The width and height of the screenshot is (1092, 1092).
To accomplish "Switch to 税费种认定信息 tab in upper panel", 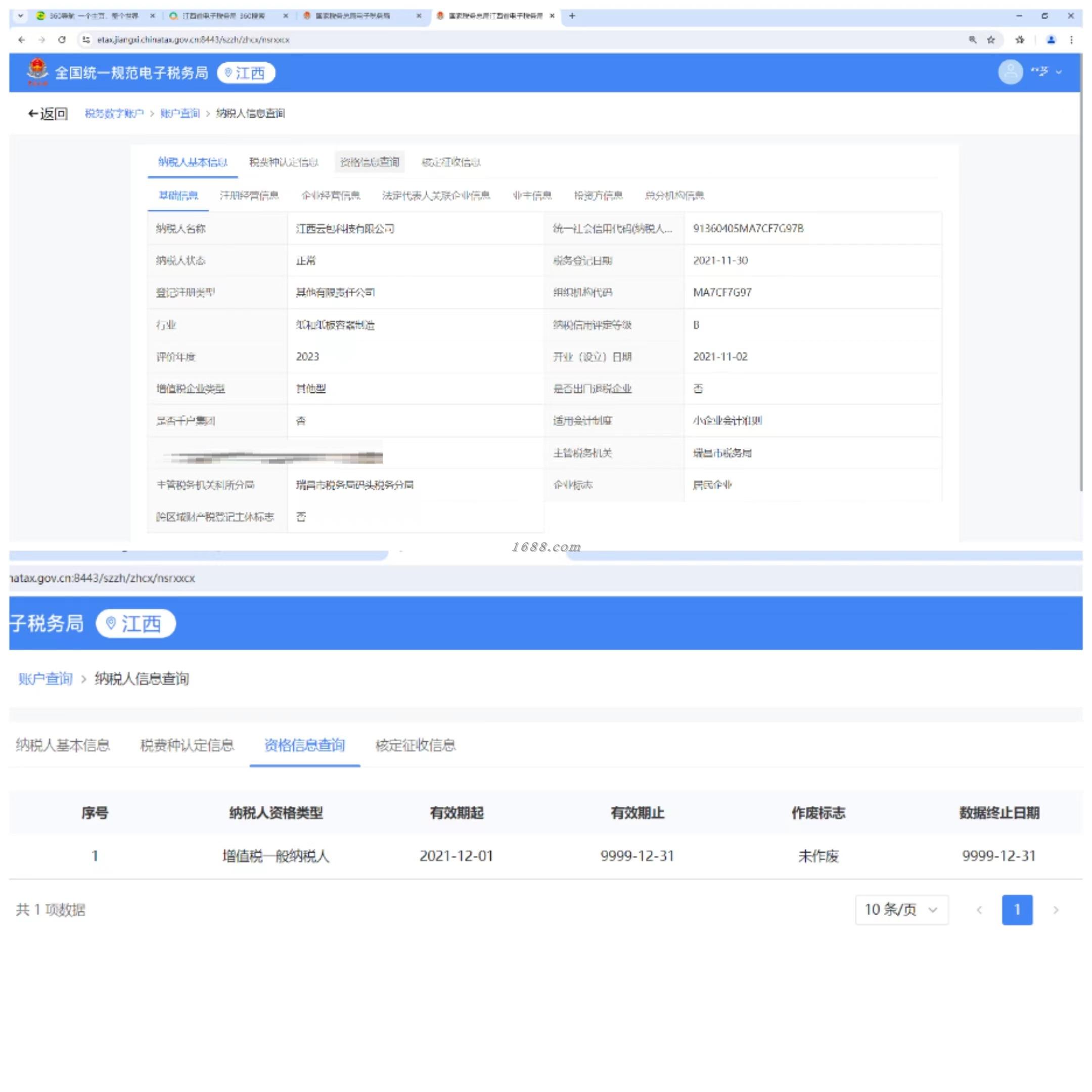I will 284,163.
